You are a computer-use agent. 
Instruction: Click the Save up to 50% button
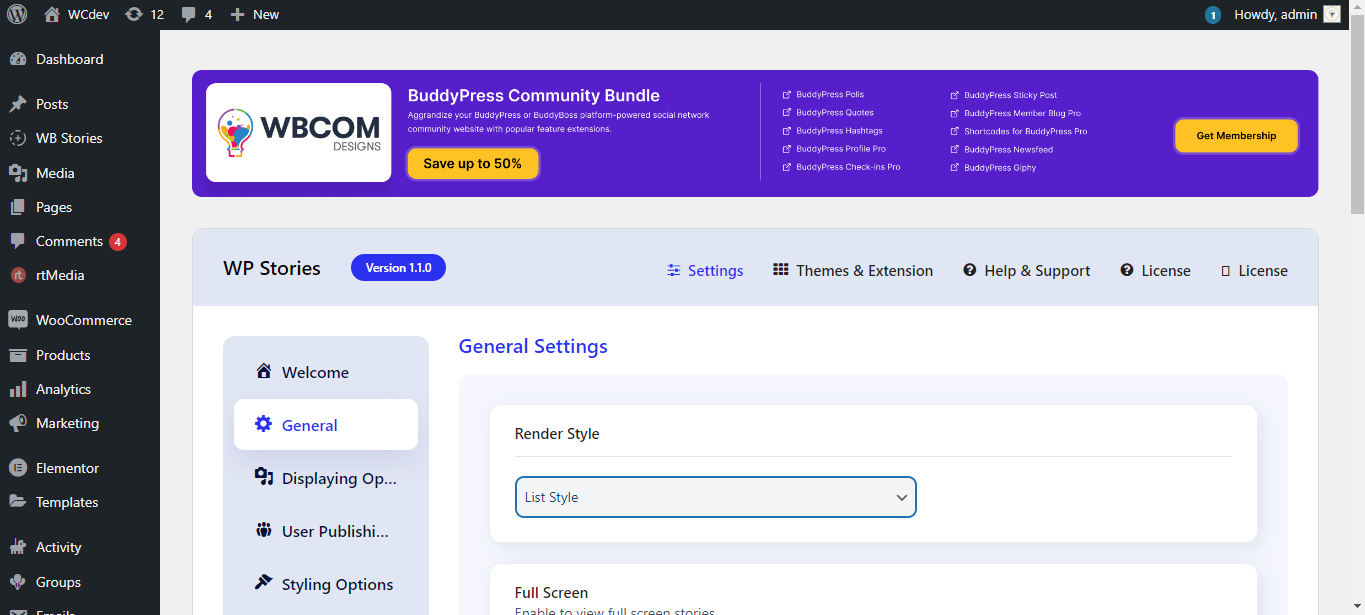click(473, 164)
